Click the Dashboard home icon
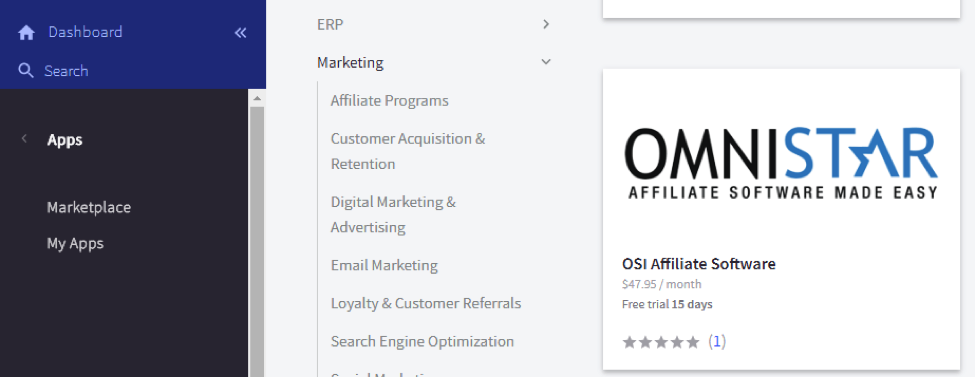 coord(26,33)
